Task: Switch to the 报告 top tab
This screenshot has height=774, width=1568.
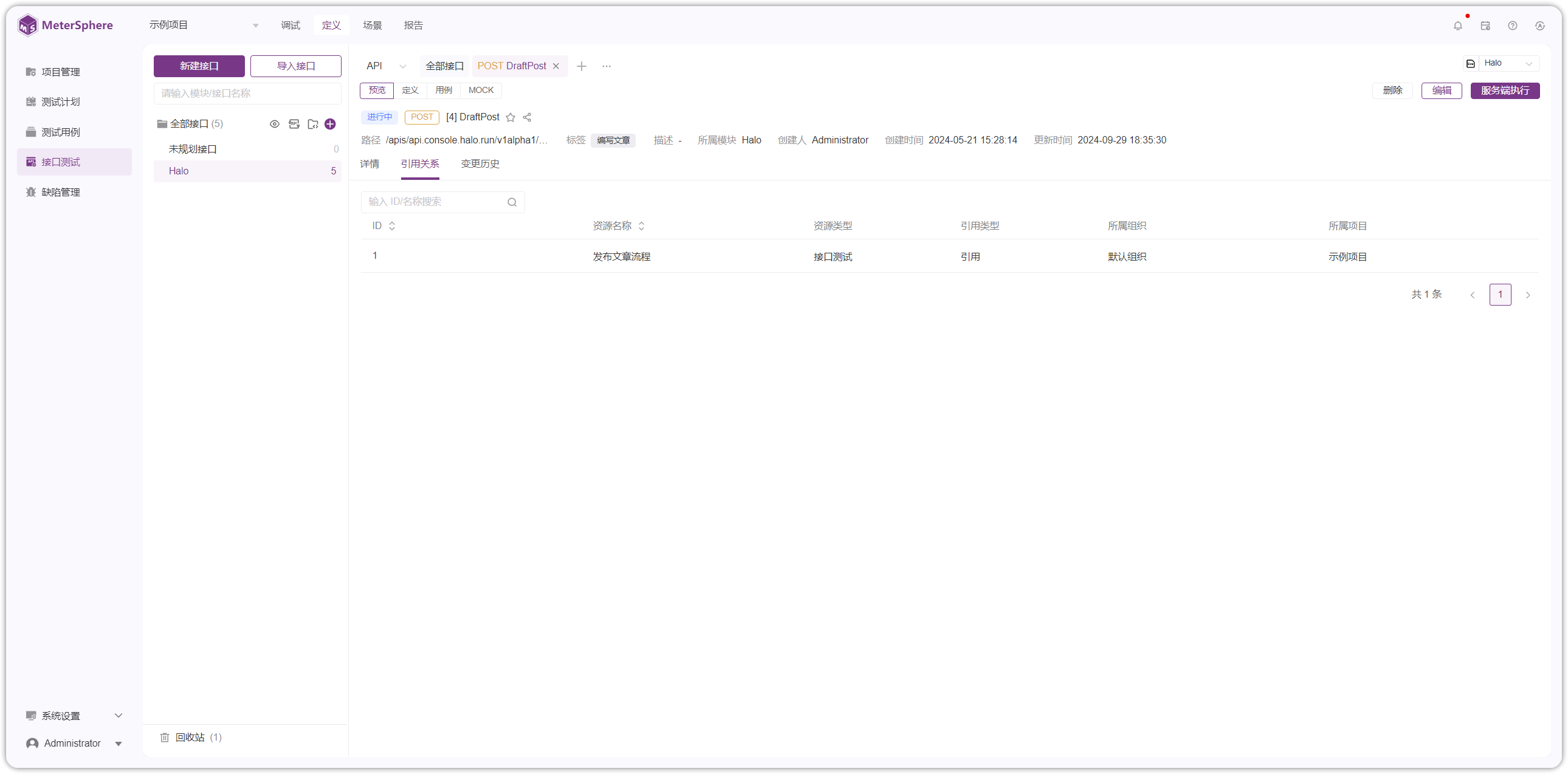Action: [413, 26]
